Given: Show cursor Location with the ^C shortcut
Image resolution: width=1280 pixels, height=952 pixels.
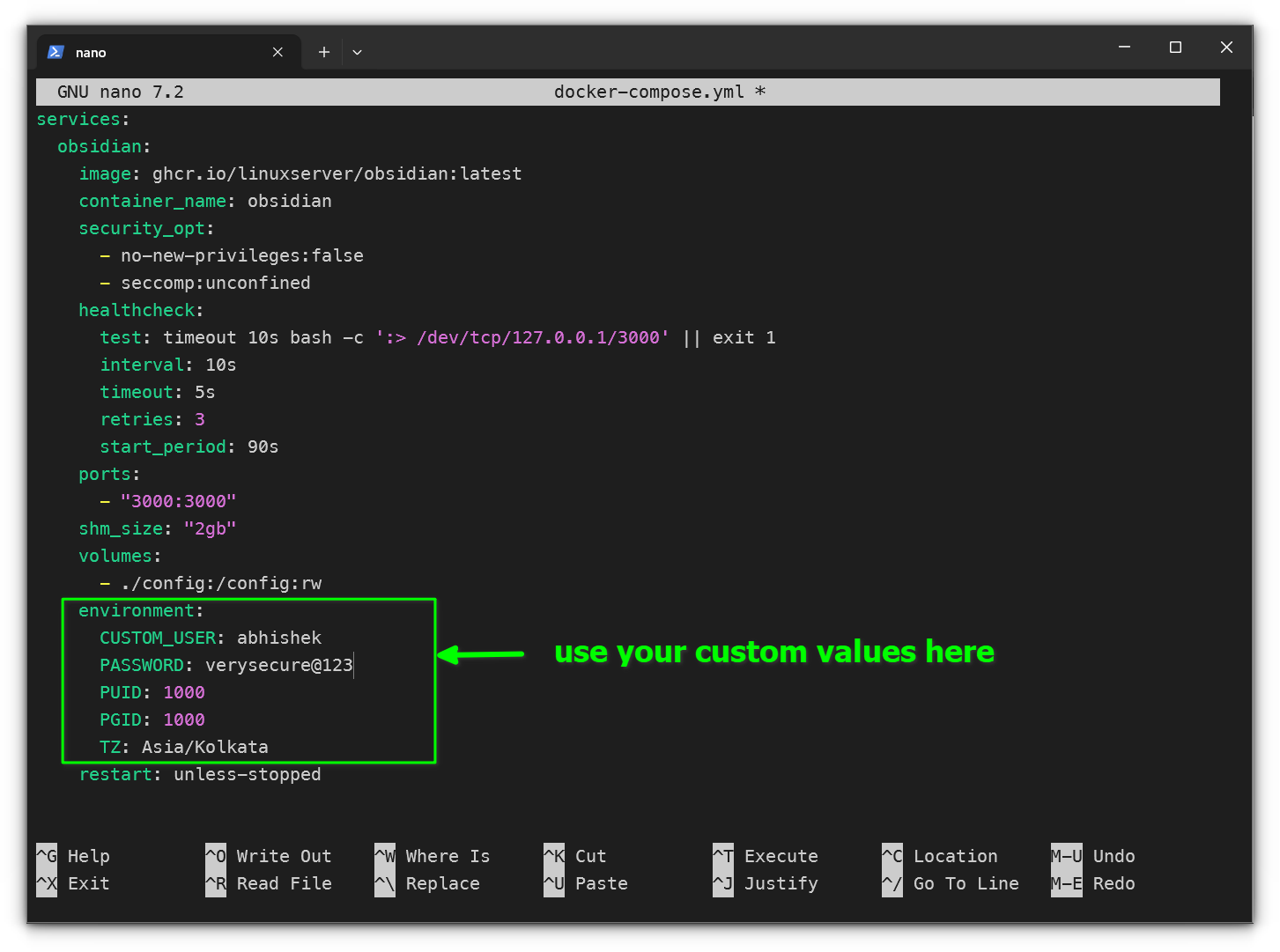Looking at the screenshot, I should pos(940,855).
